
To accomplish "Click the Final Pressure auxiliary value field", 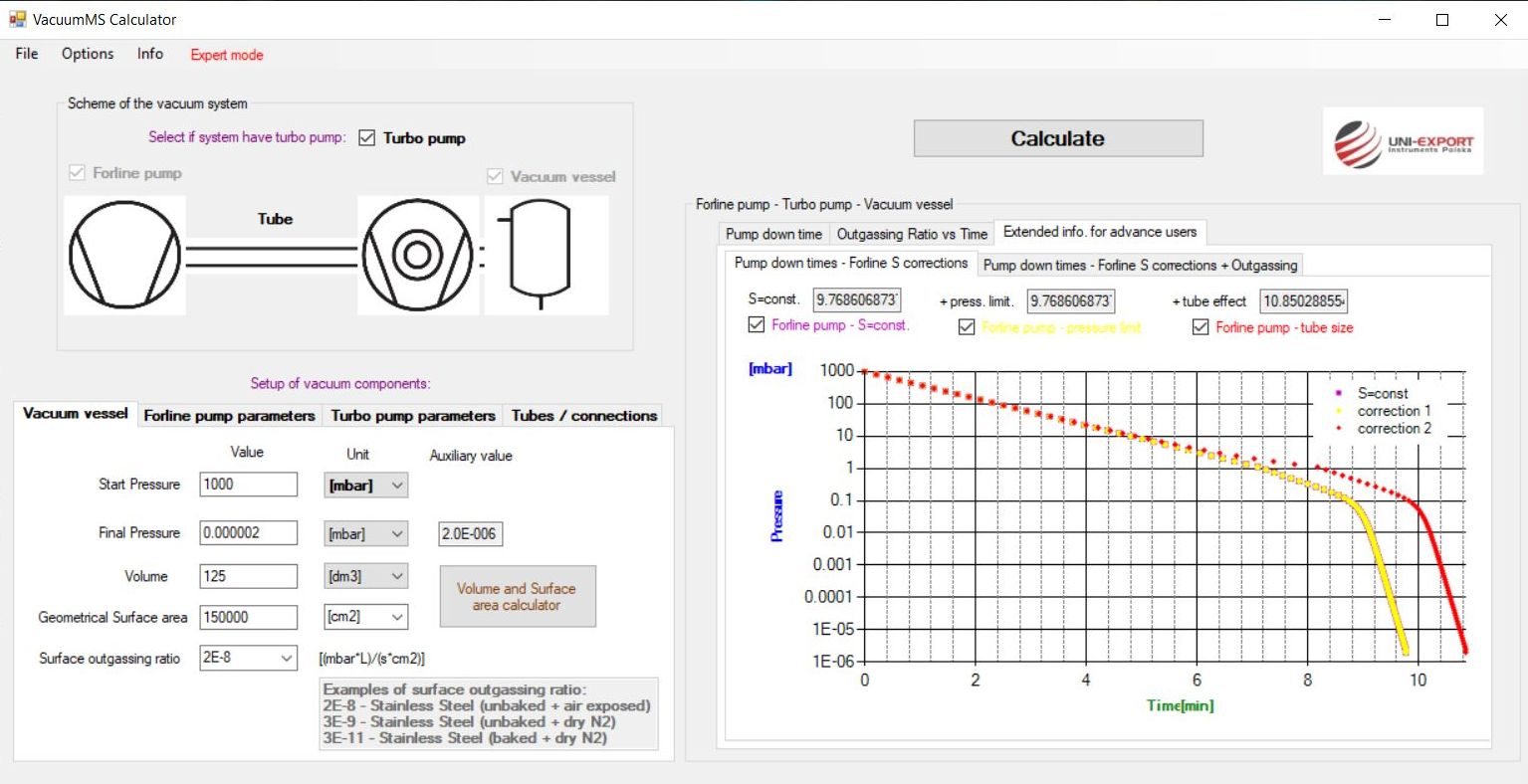I will tap(470, 534).
